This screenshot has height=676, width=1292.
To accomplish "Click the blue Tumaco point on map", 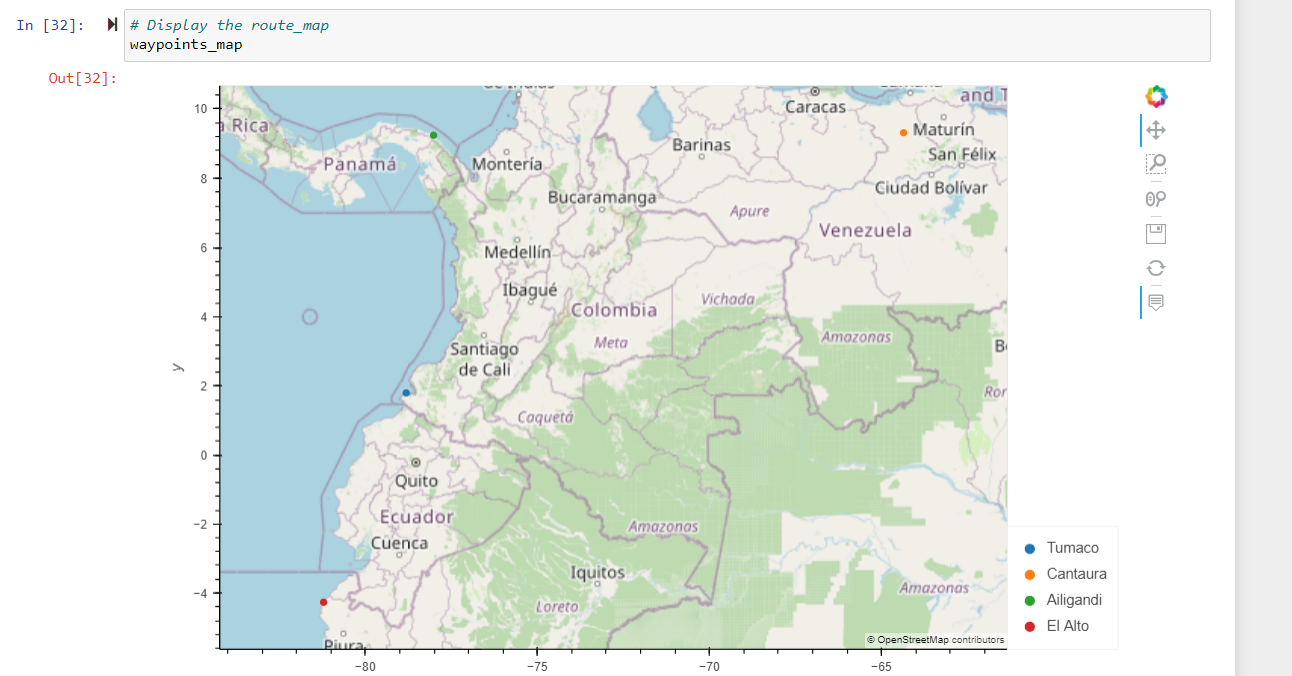I will tap(406, 393).
